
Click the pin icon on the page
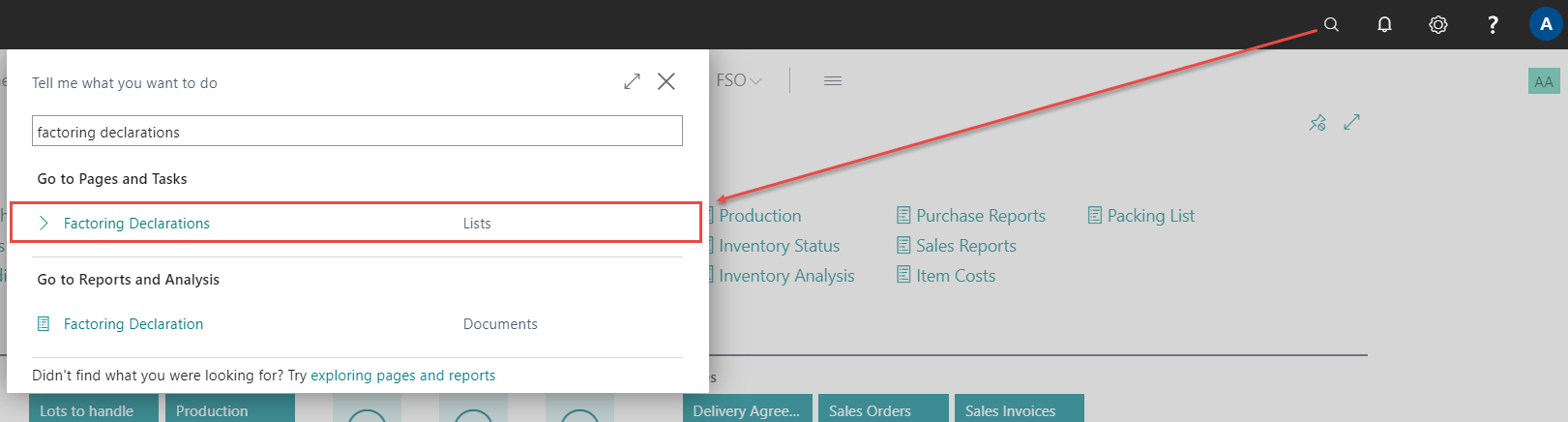1317,122
